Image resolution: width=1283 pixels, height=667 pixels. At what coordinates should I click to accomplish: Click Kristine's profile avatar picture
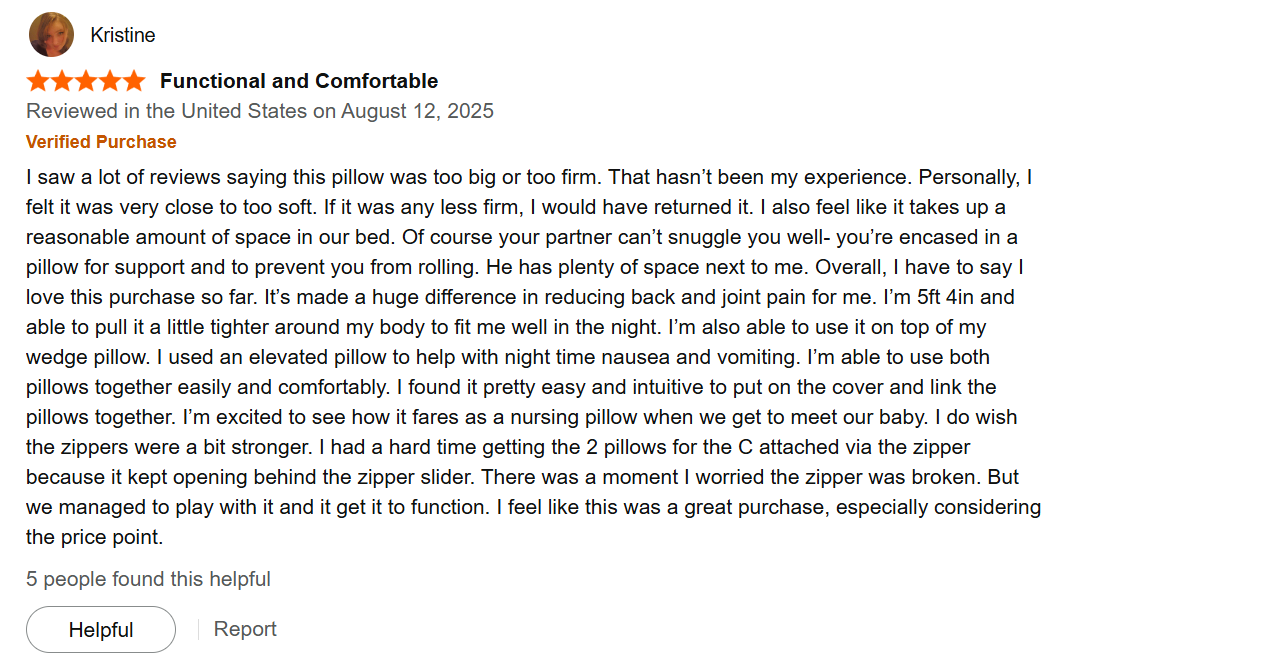point(51,35)
